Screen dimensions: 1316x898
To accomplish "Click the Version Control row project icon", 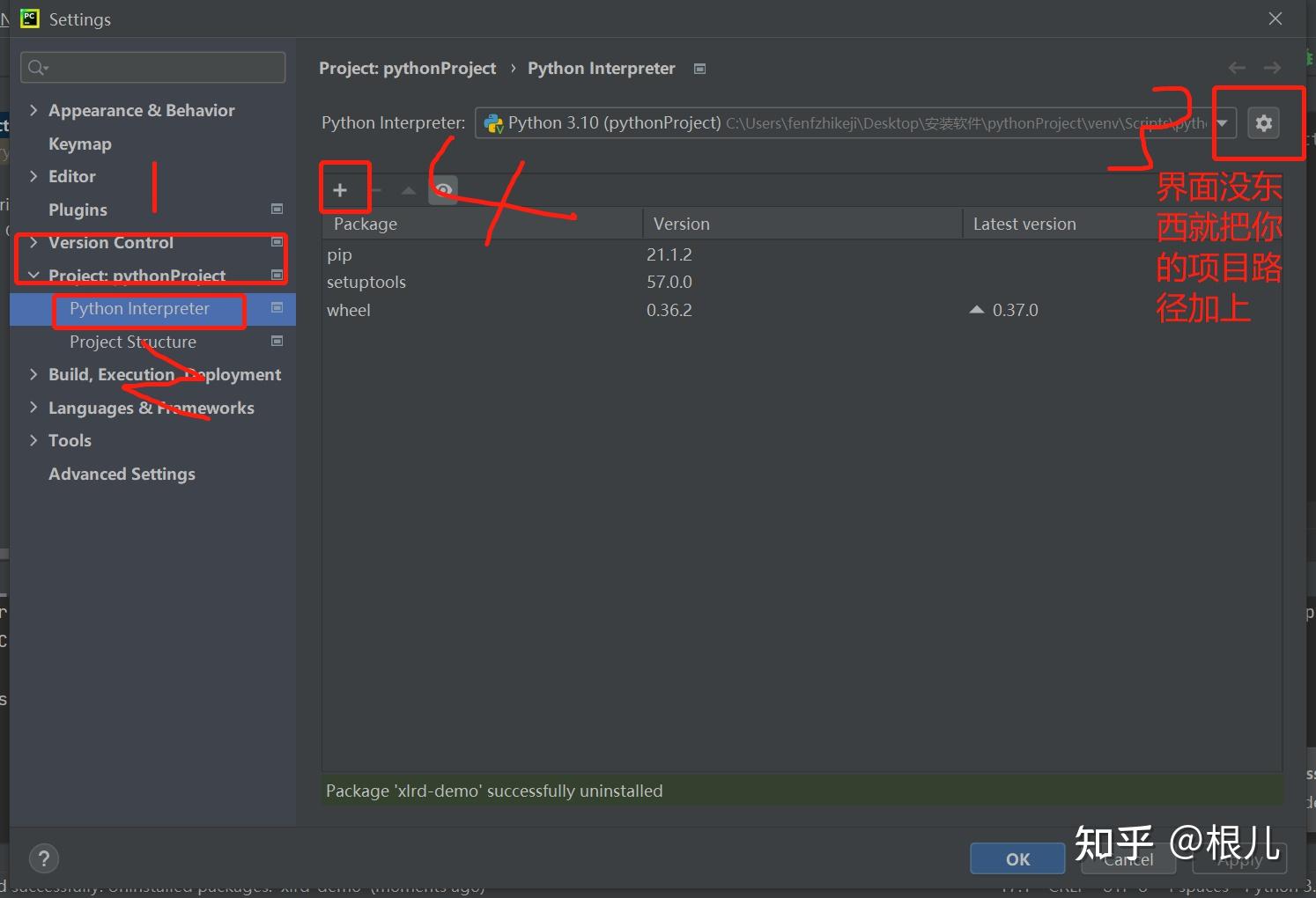I will 277,242.
